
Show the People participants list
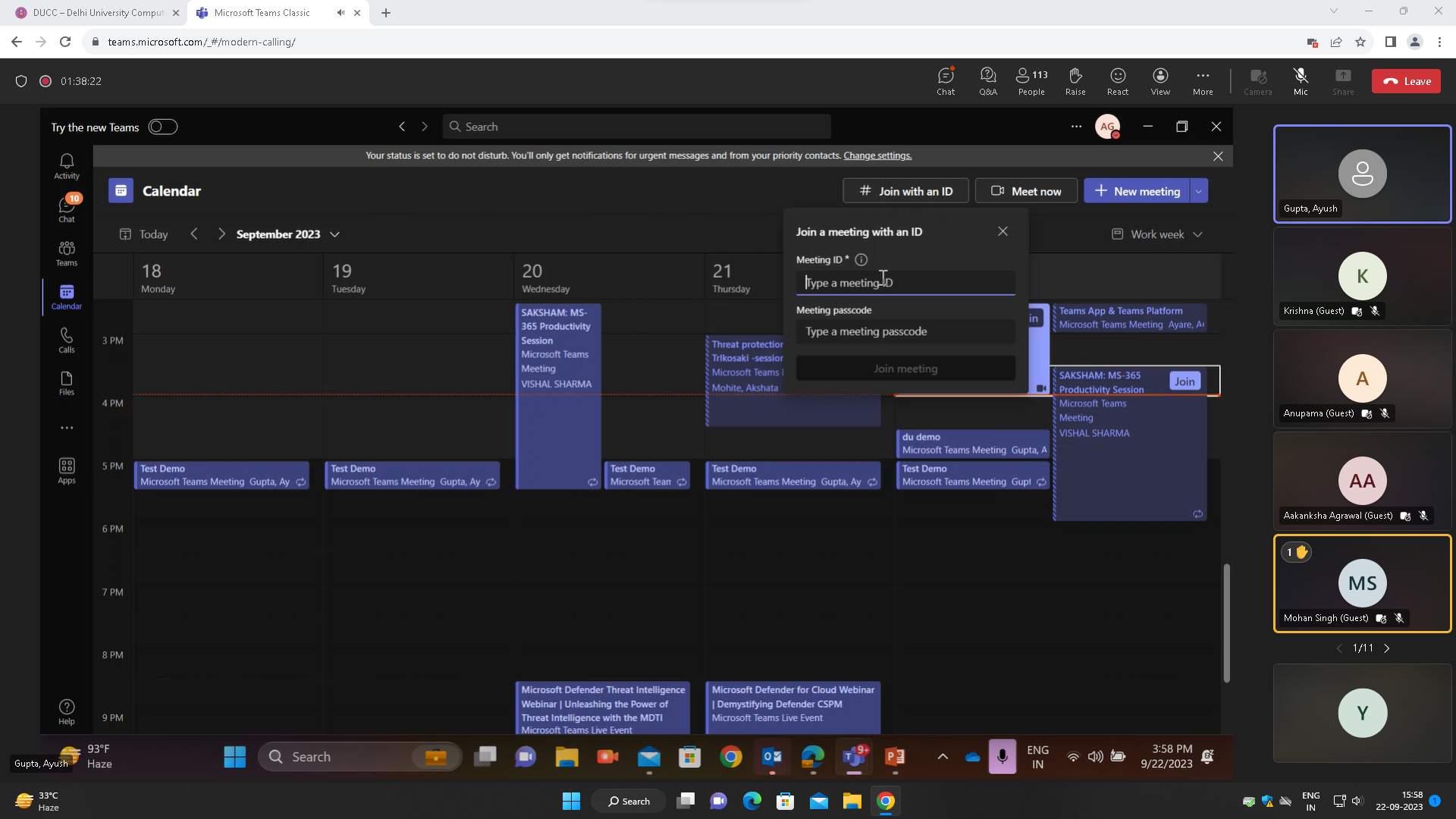[x=1031, y=81]
